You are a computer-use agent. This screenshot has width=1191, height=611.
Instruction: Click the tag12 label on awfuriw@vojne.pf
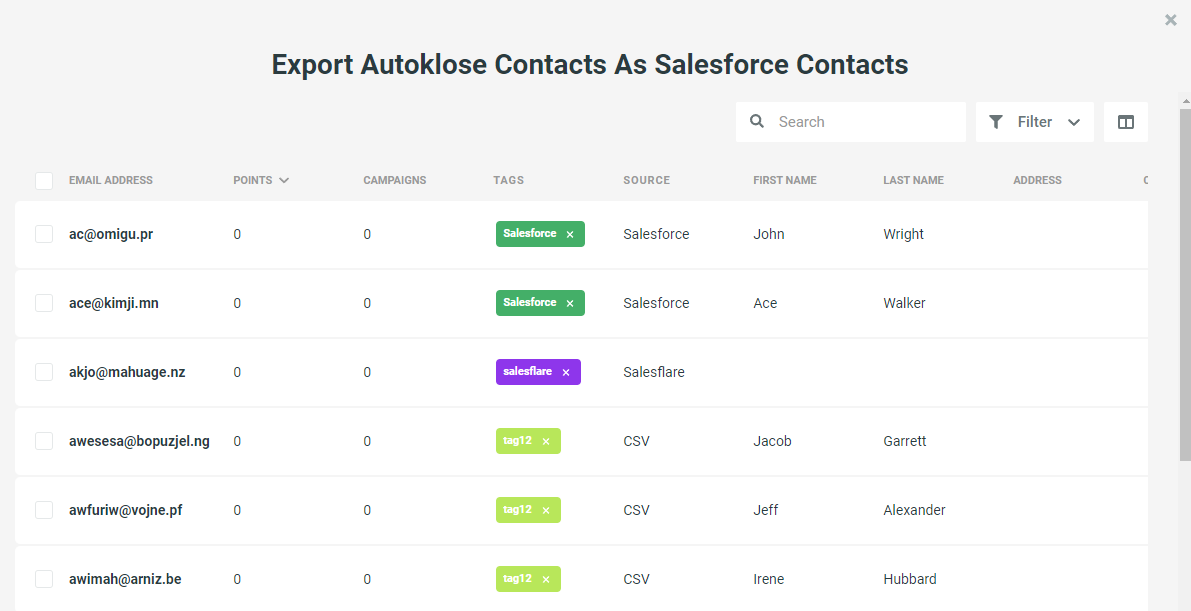tap(517, 510)
